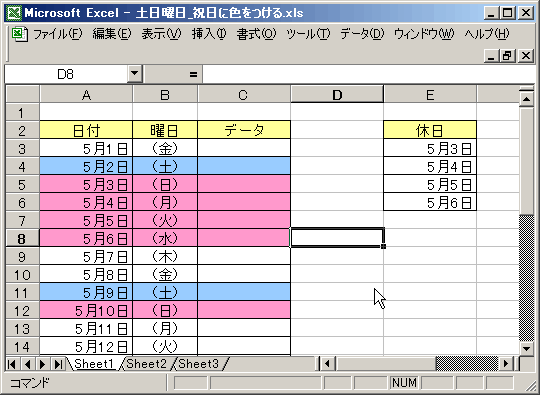Restore the workbook document window
Image resolution: width=540 pixels, height=395 pixels.
tap(508, 55)
